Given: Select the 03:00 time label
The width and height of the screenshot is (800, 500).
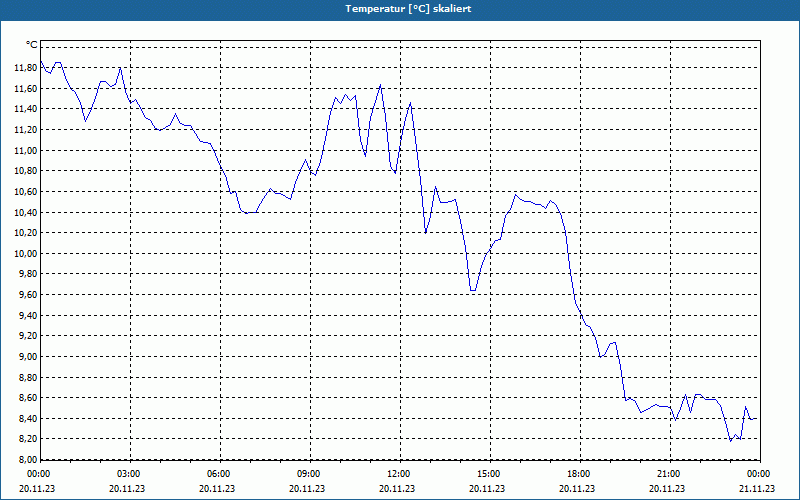Looking at the screenshot, I should [128, 473].
